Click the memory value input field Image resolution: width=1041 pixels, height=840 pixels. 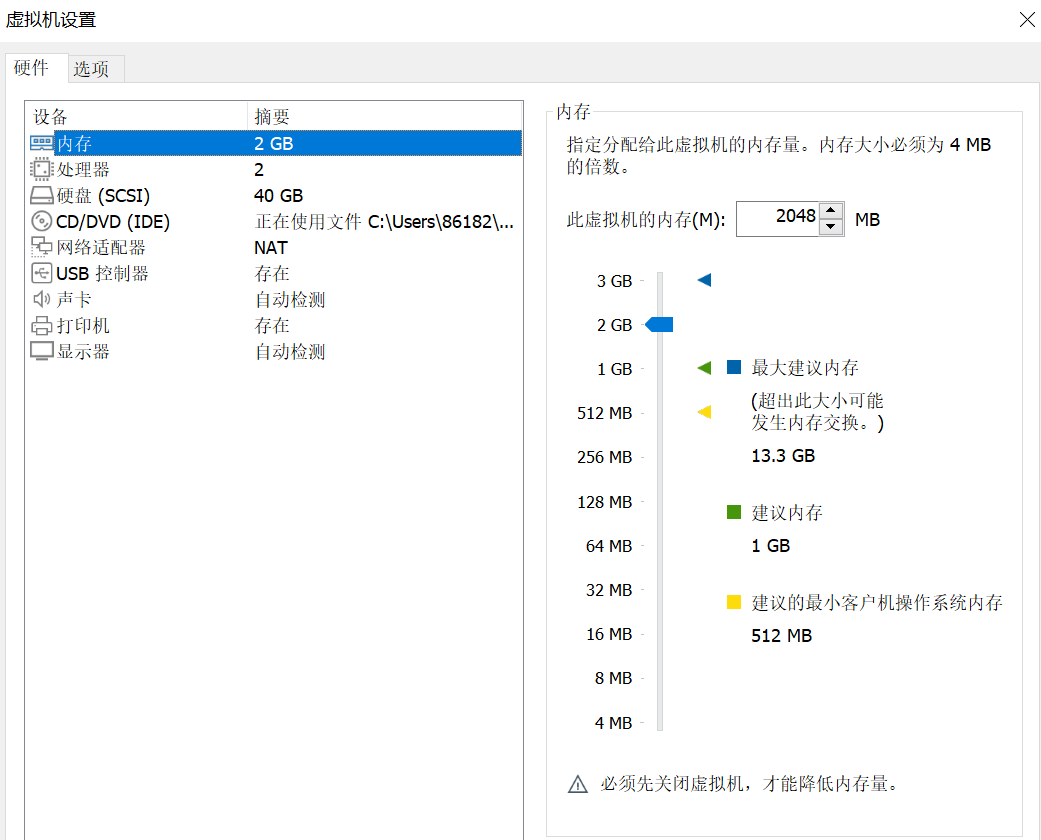778,218
